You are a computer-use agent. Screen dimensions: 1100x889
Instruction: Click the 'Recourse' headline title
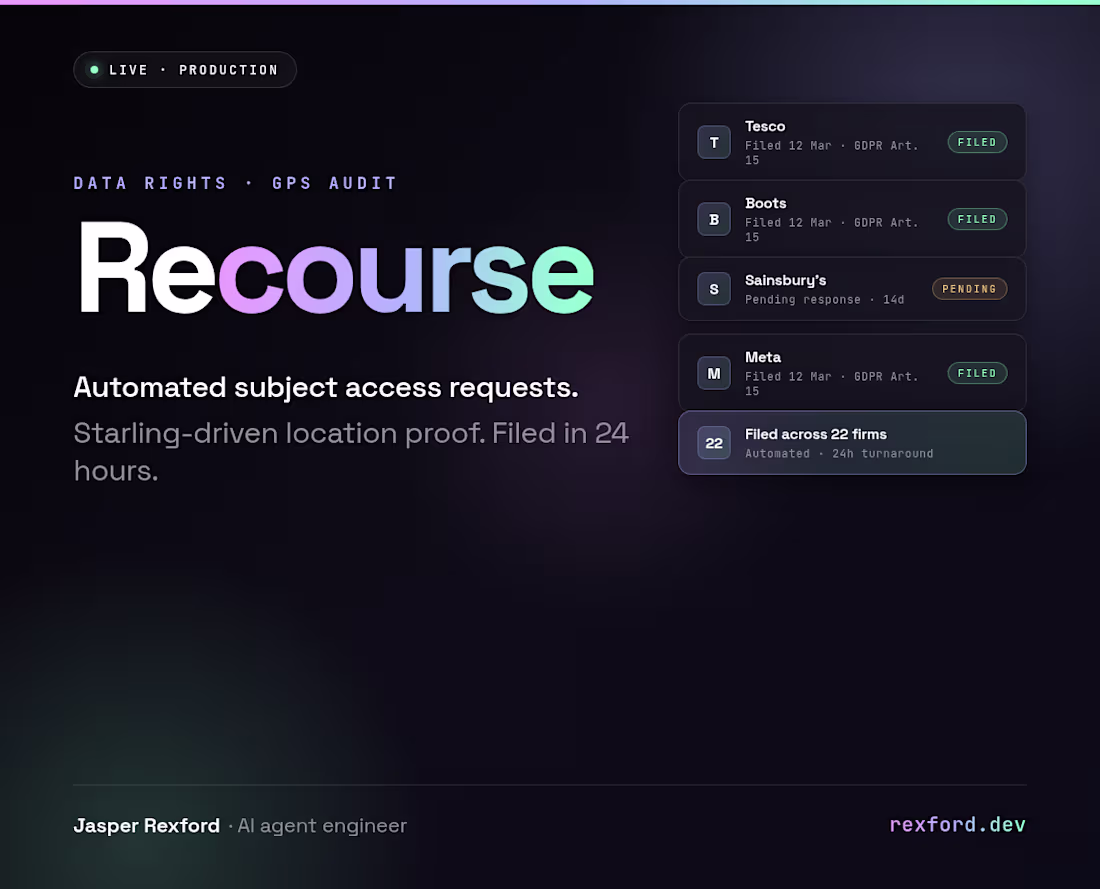coord(336,269)
